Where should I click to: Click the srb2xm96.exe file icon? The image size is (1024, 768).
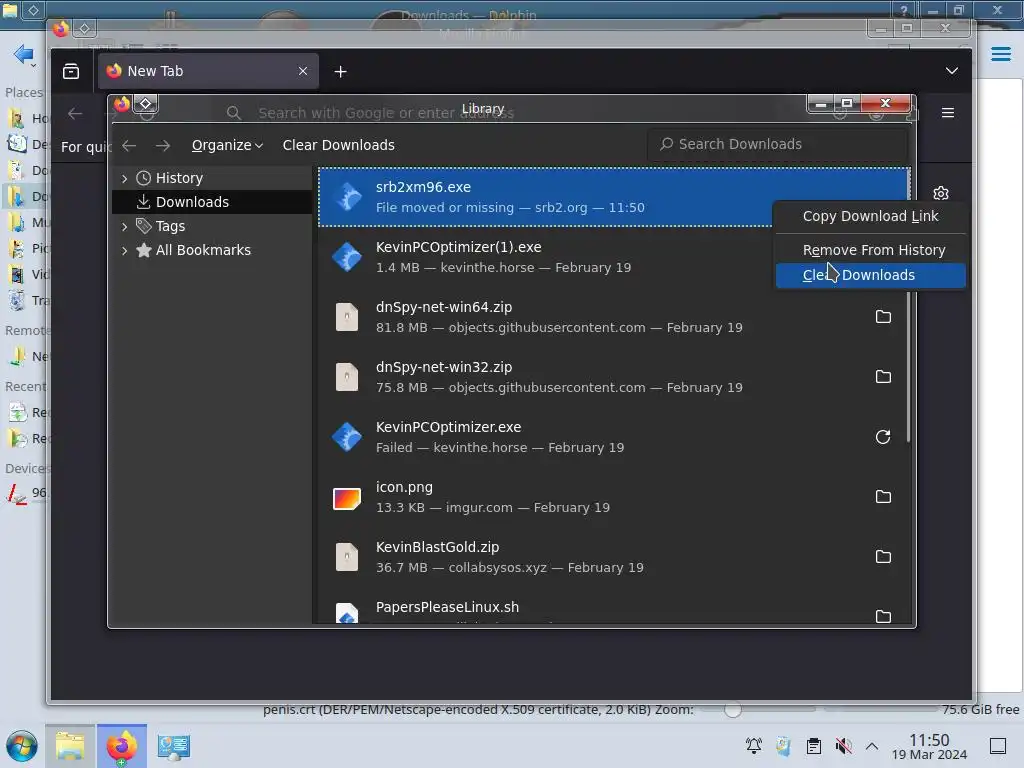pyautogui.click(x=347, y=197)
